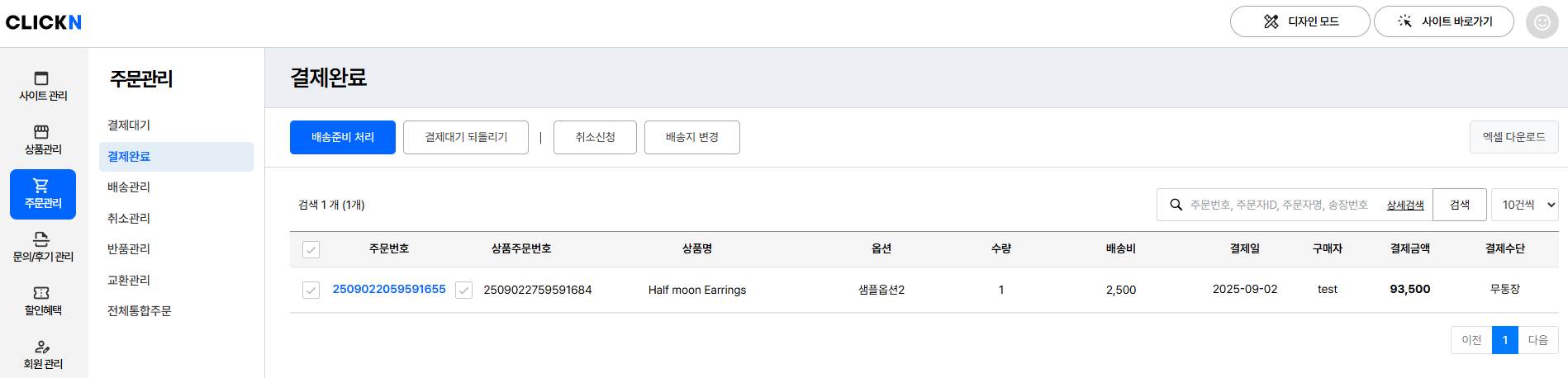Open order number 2509022059591655 link
The image size is (1568, 378).
click(x=389, y=289)
